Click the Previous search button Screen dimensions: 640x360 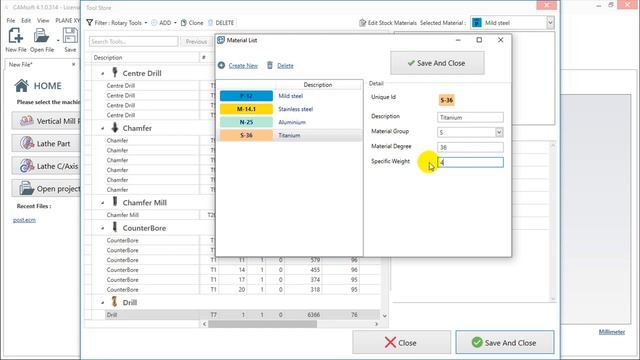pyautogui.click(x=196, y=42)
